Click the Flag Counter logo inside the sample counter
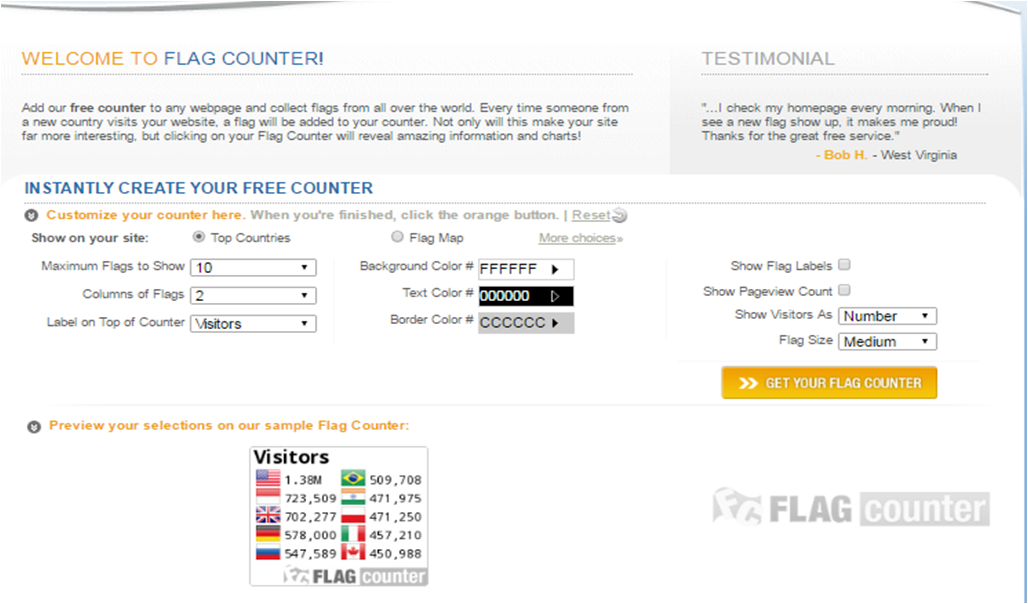 tap(355, 576)
